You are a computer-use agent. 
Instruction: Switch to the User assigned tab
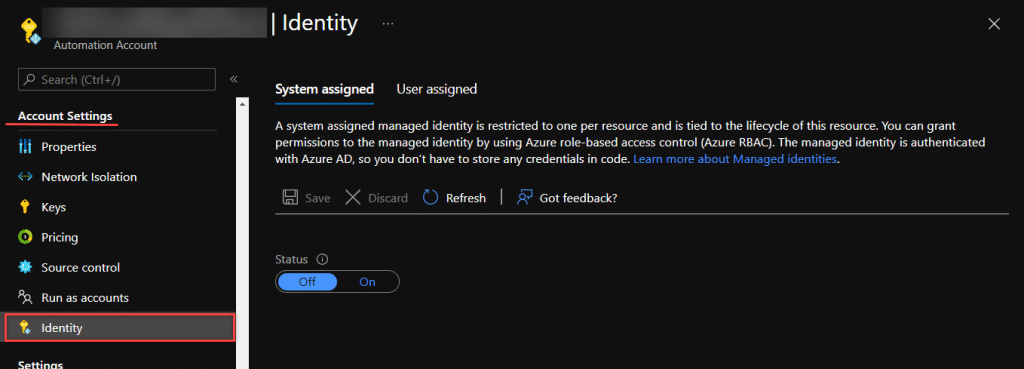(436, 89)
